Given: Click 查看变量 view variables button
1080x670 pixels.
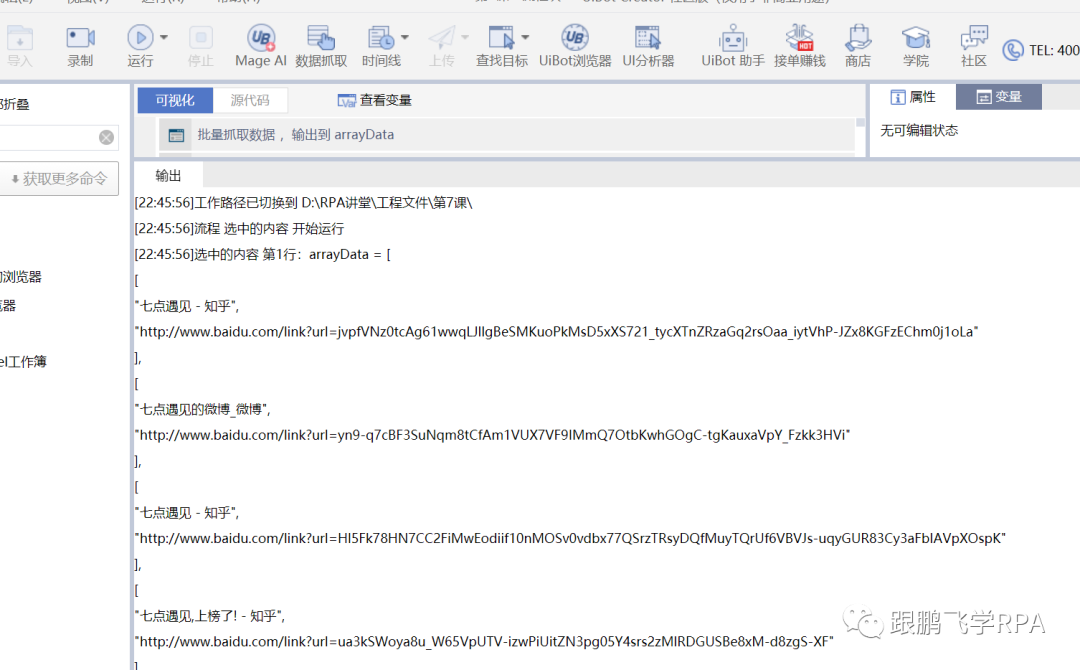Looking at the screenshot, I should 375,101.
